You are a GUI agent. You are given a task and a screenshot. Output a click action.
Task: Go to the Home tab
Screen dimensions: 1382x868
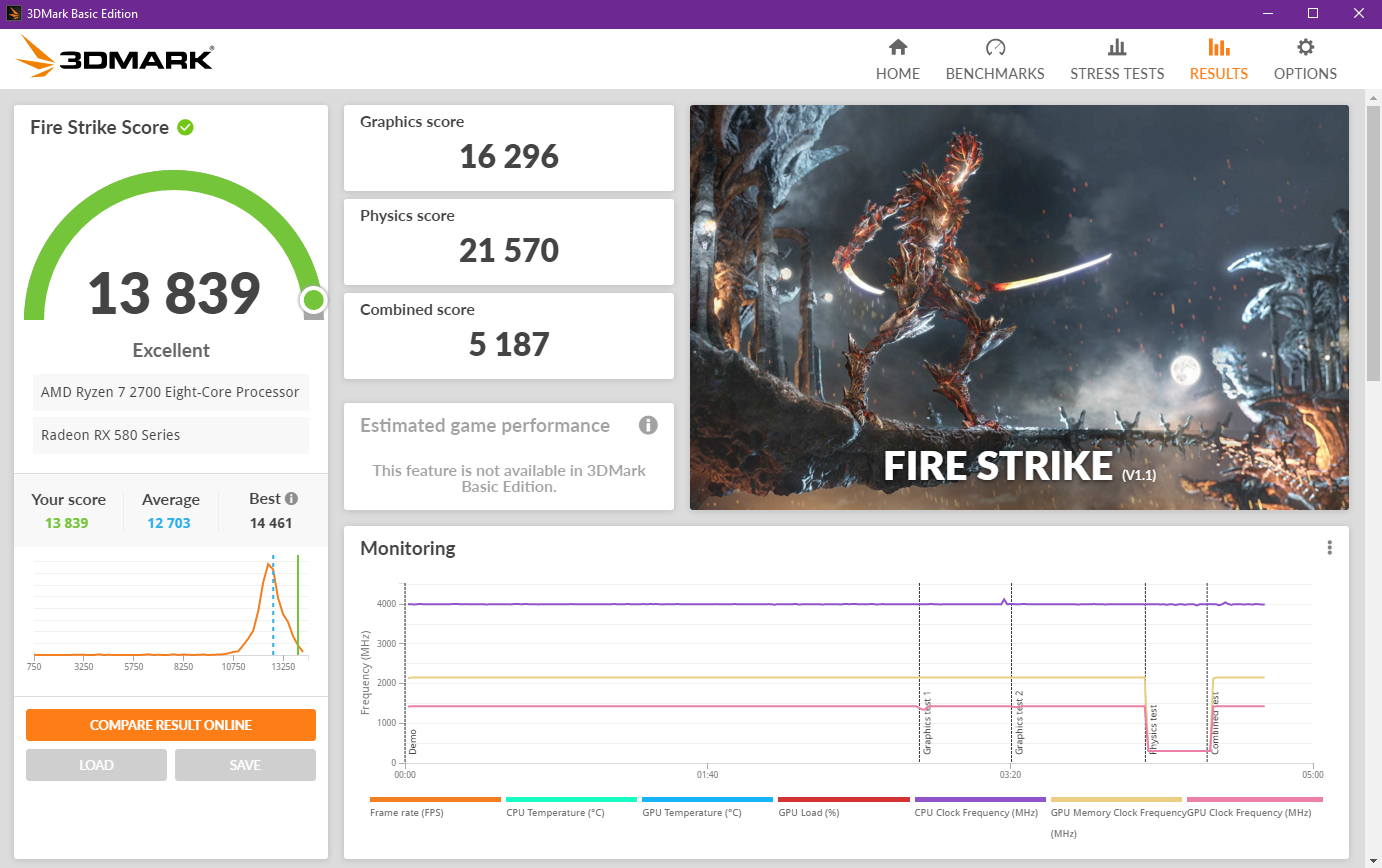(x=898, y=60)
